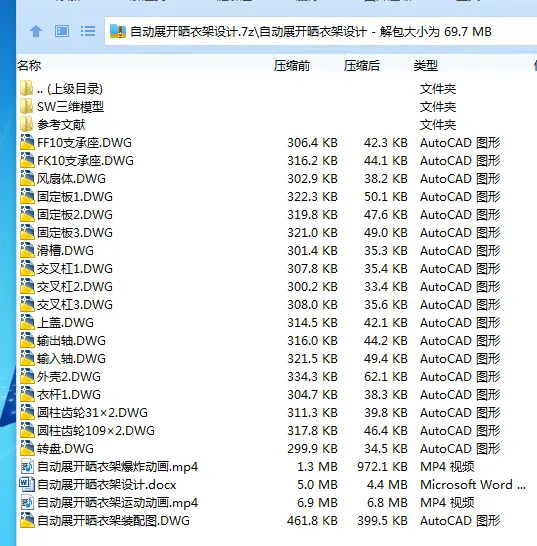Viewport: 537px width, 546px height.
Task: Select the .. (上级目录) entry name
Action: tap(70, 89)
